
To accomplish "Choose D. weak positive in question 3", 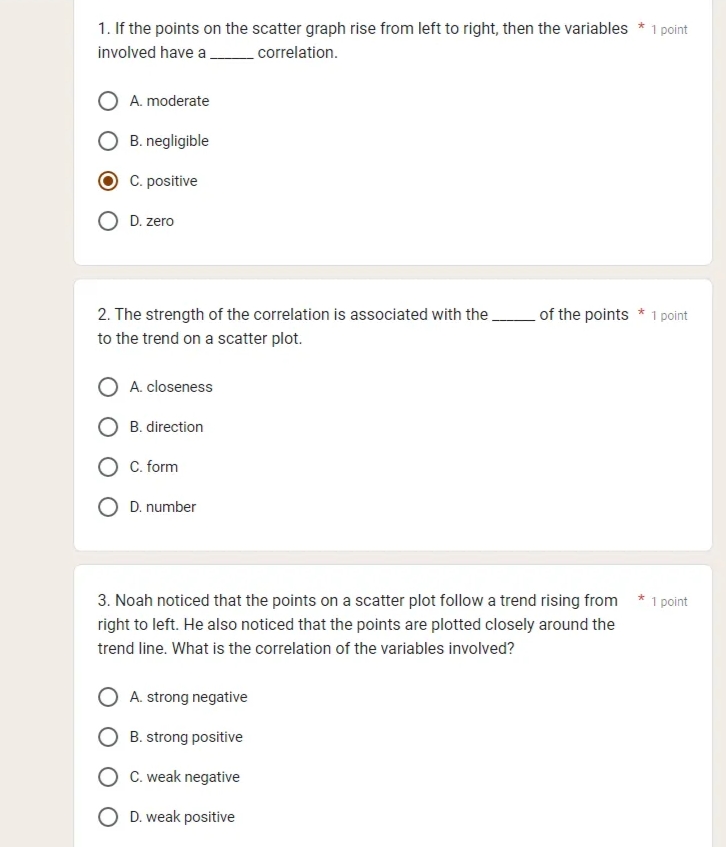I will (108, 817).
